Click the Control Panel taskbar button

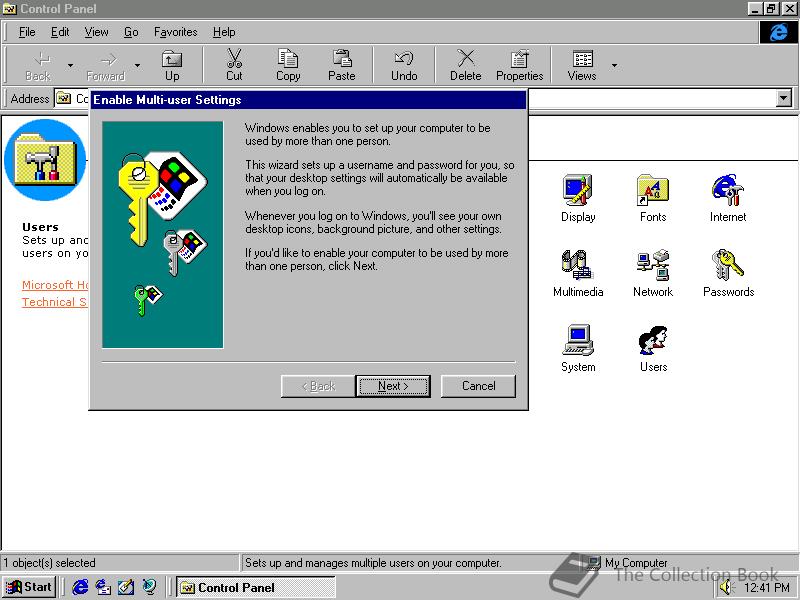pyautogui.click(x=256, y=587)
